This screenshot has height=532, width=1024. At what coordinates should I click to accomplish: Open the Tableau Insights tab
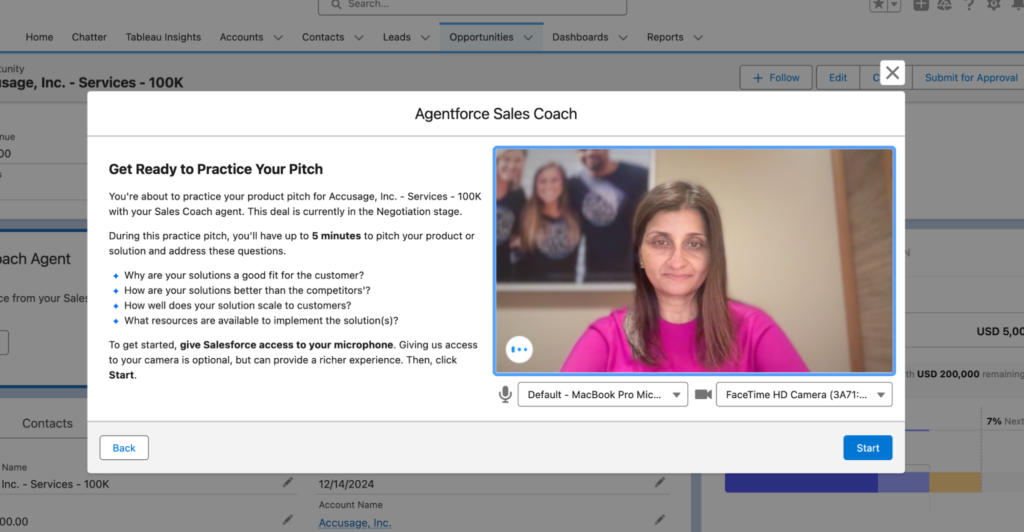tap(163, 37)
